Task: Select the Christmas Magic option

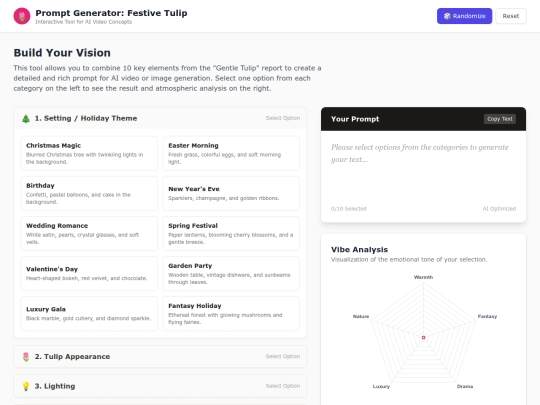Action: click(89, 153)
